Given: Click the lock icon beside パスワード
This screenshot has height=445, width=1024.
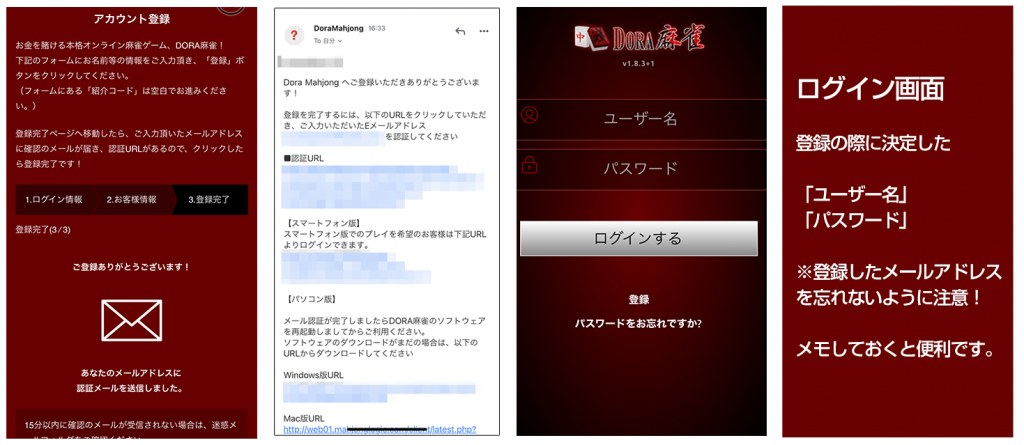Looking at the screenshot, I should (x=530, y=165).
